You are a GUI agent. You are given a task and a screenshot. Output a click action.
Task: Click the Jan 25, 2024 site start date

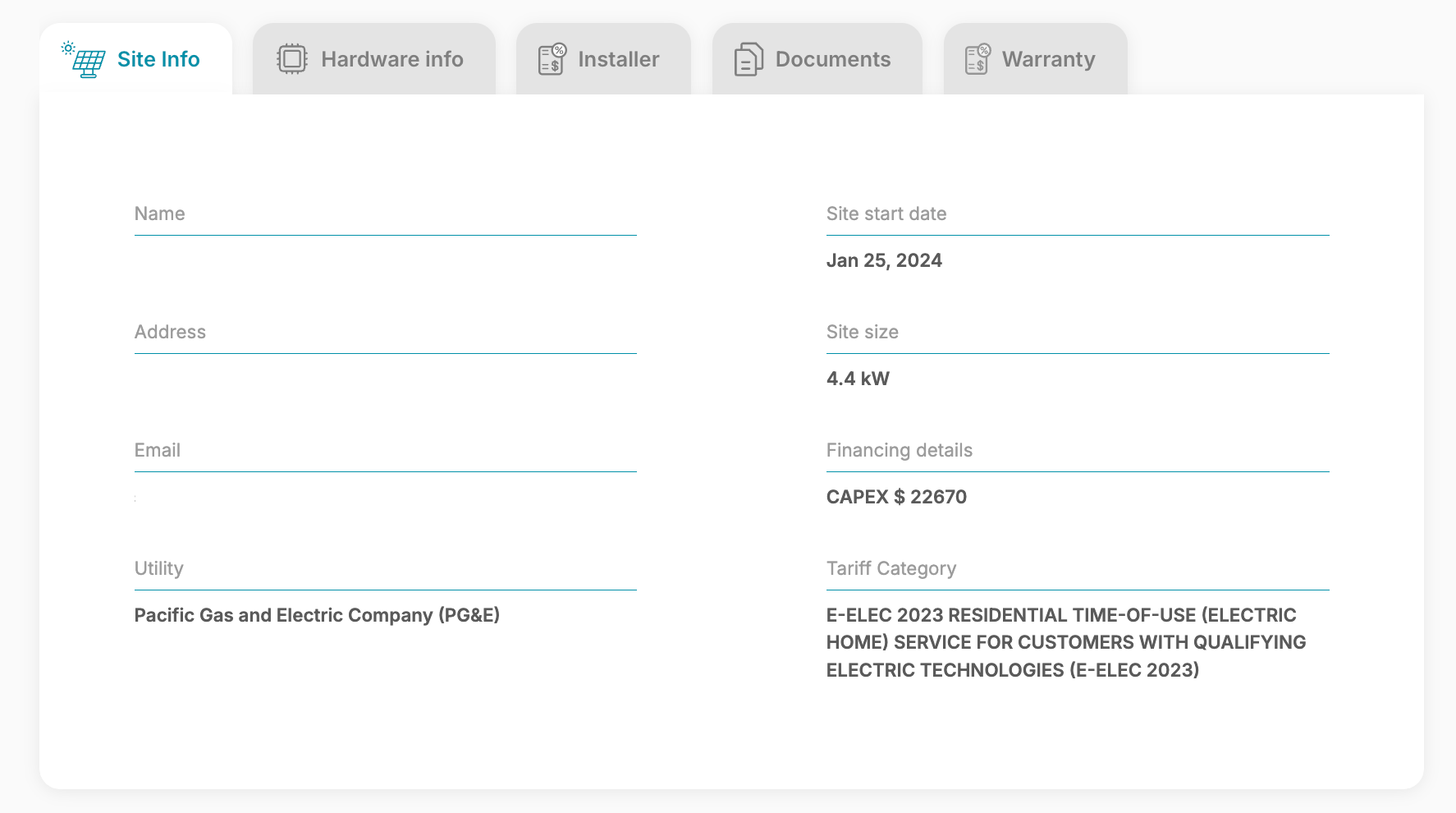[884, 260]
